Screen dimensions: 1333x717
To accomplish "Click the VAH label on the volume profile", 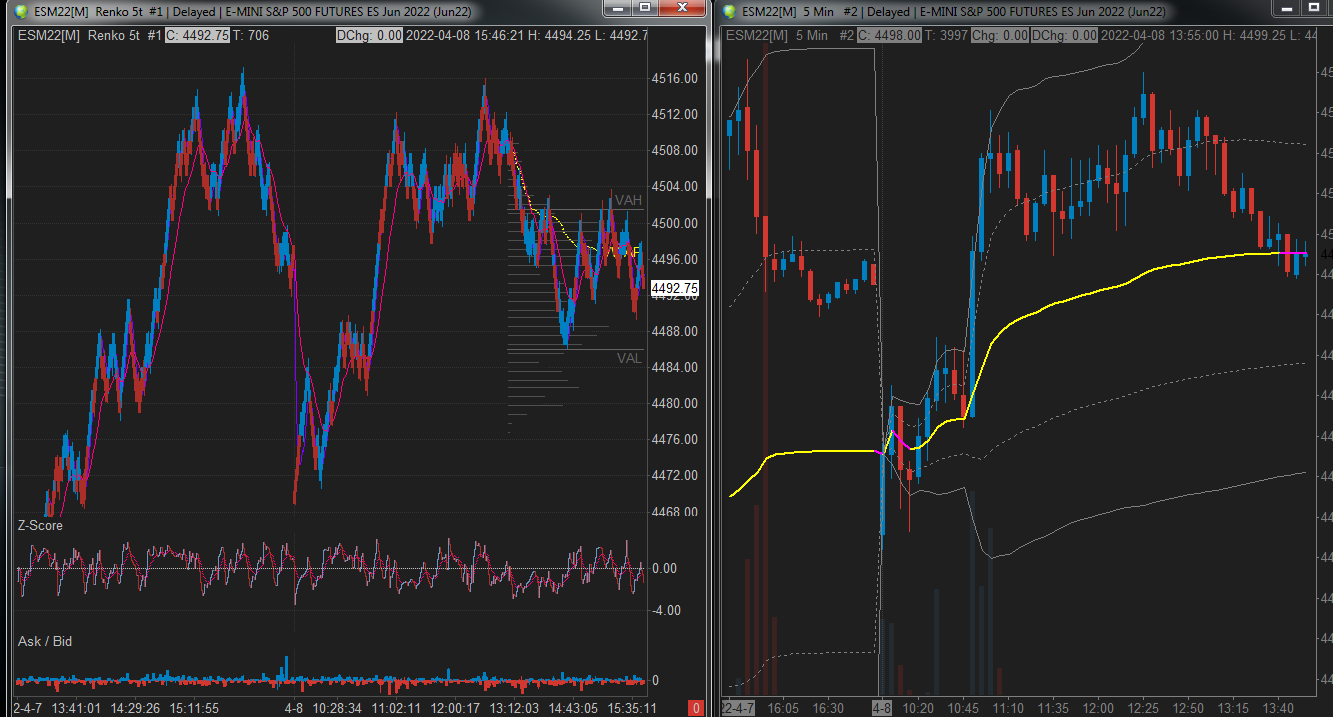I will [628, 200].
